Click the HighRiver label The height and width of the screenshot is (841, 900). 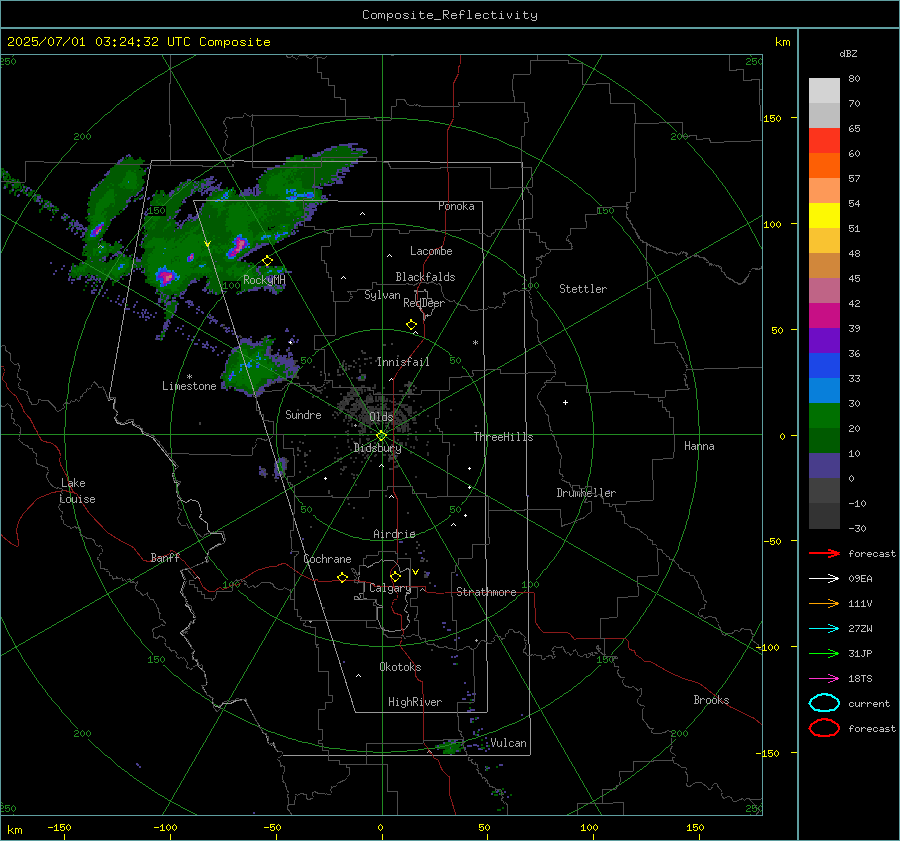tap(414, 702)
